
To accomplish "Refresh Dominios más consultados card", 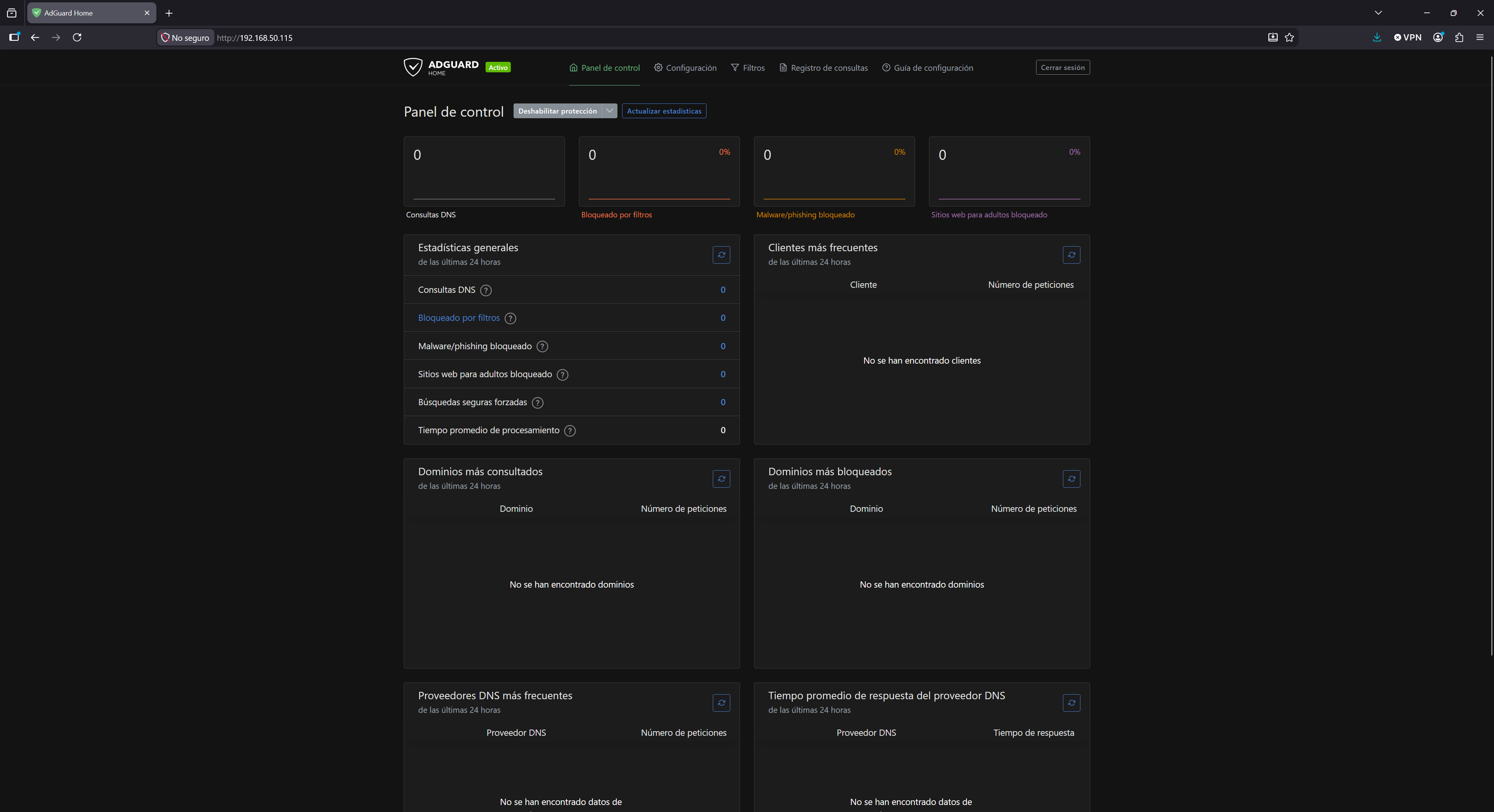I will coord(721,479).
